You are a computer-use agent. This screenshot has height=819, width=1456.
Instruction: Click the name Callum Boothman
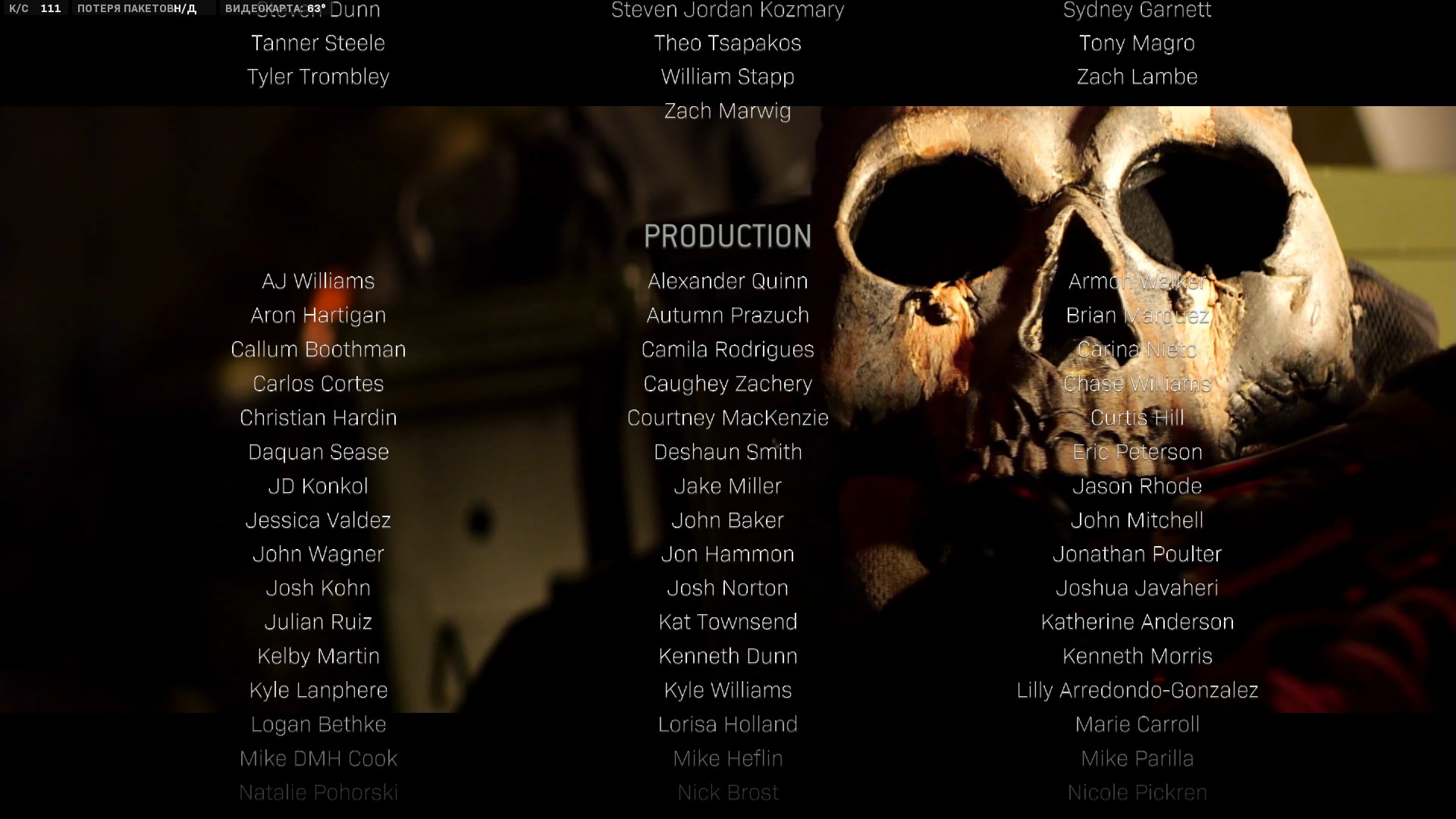click(x=318, y=350)
